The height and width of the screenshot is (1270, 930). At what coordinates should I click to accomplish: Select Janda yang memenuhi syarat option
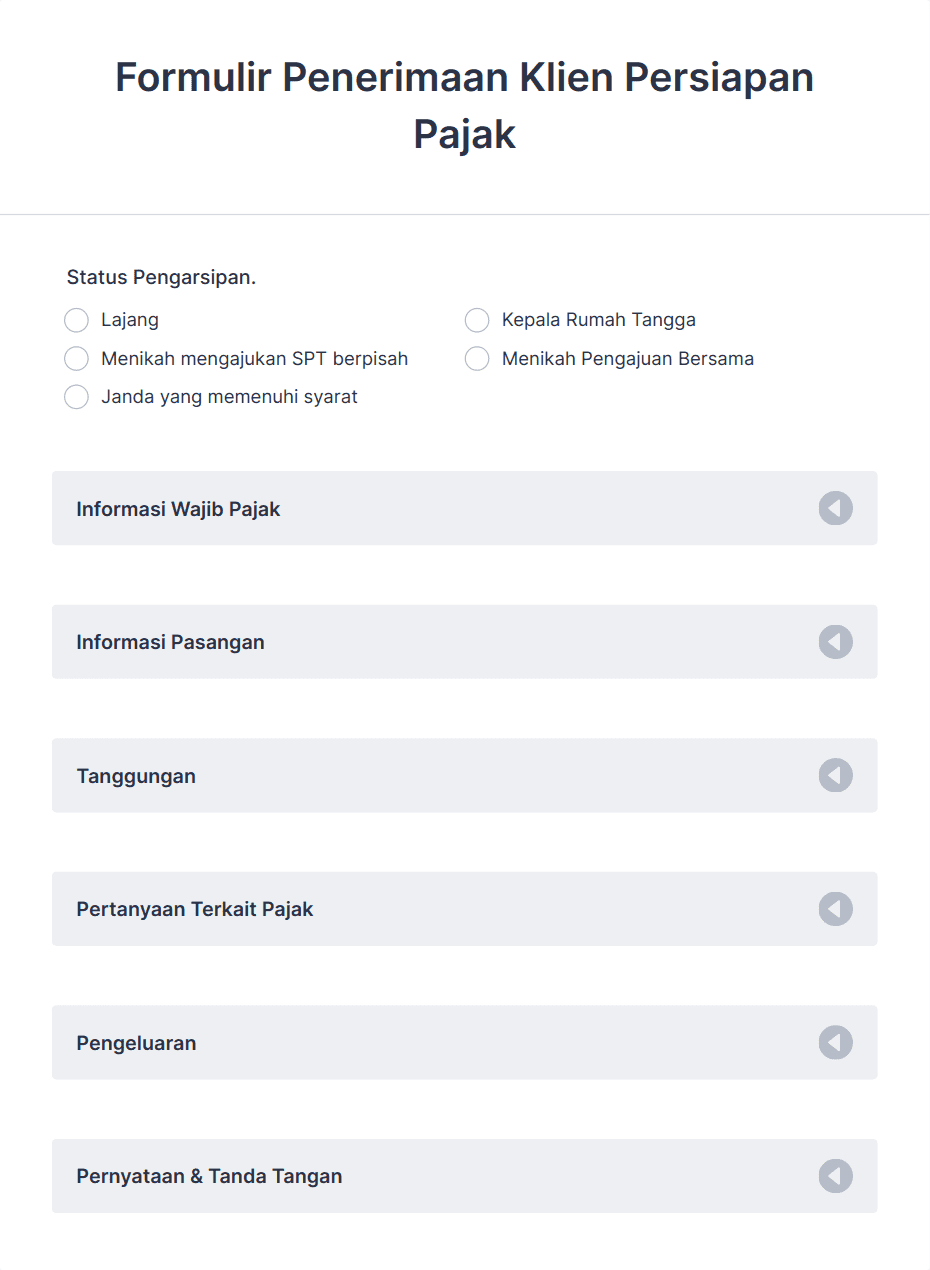coord(76,397)
